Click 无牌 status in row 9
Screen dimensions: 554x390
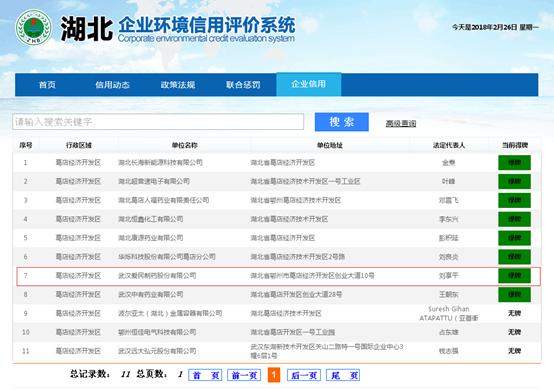tap(514, 313)
